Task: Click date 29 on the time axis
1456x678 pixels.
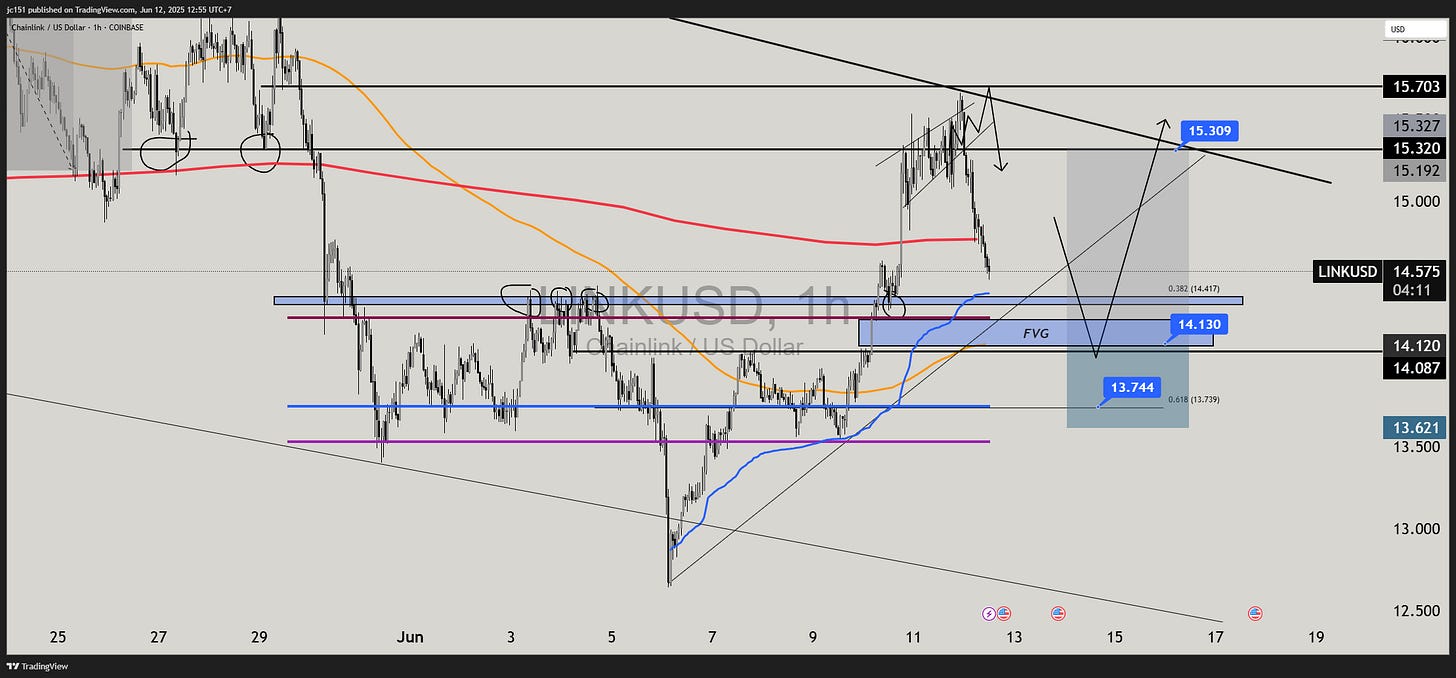Action: coord(259,637)
